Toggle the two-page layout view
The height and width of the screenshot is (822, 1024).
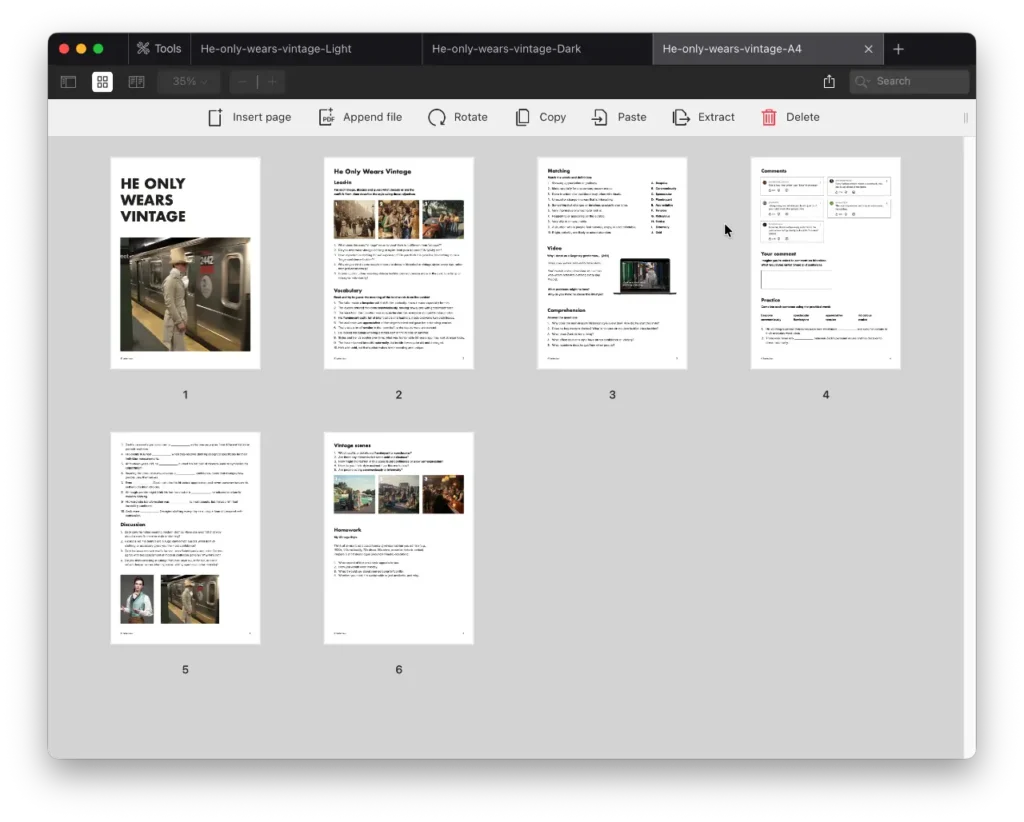point(136,82)
